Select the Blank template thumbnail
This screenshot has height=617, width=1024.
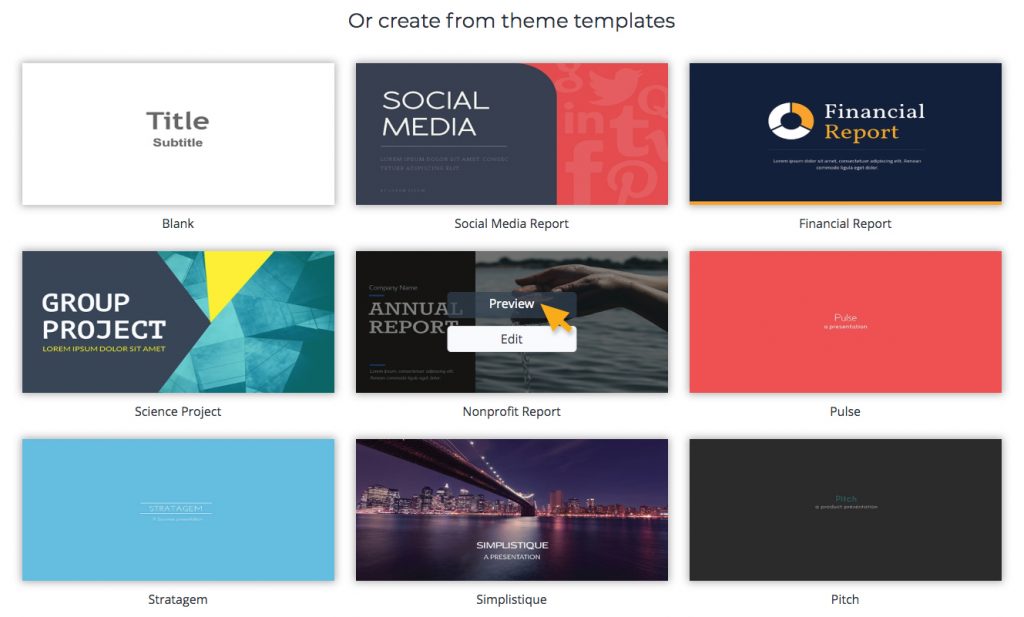[177, 133]
